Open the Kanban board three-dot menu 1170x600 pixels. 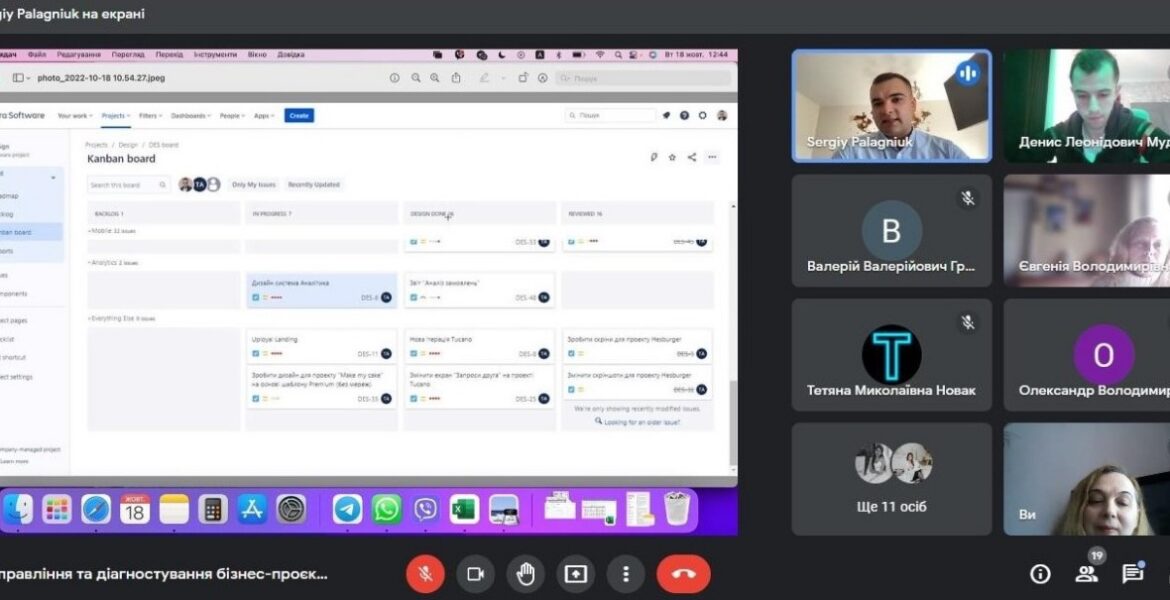[712, 157]
